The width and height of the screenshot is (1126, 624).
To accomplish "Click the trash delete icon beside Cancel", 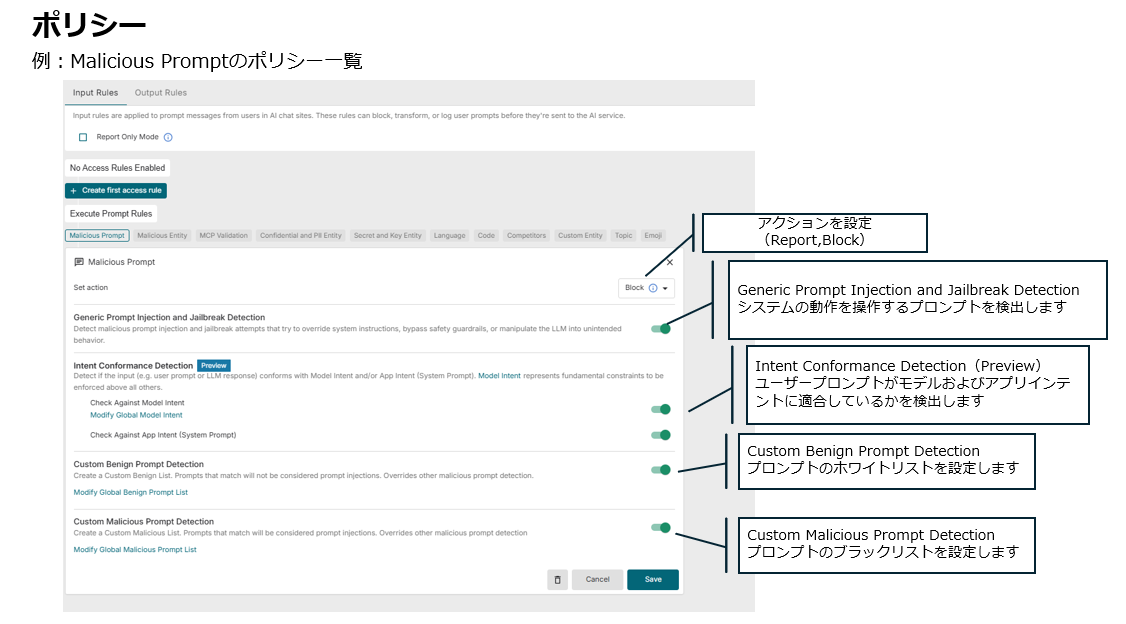I will click(x=558, y=579).
